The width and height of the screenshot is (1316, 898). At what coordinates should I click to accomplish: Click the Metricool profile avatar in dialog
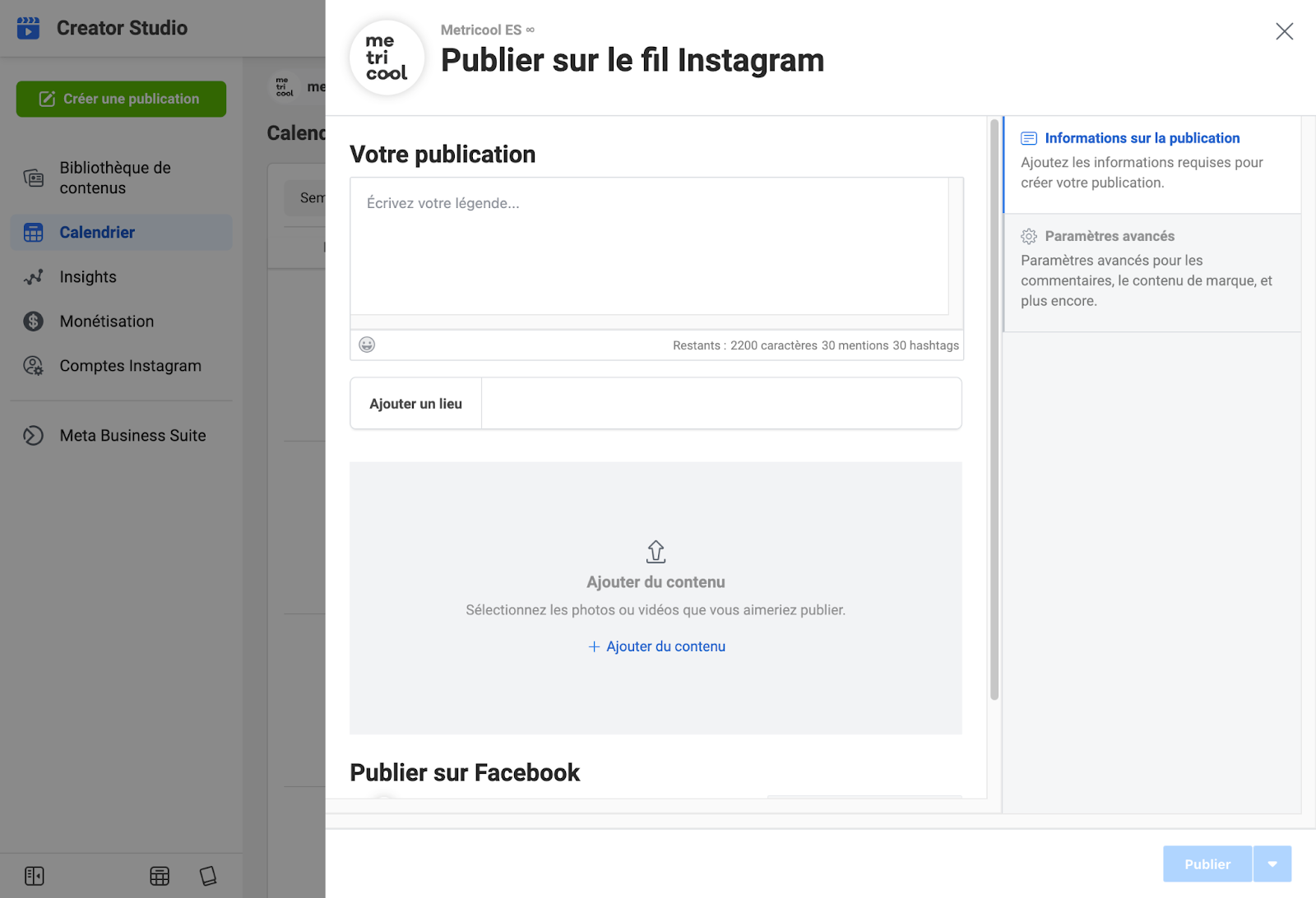coord(387,58)
